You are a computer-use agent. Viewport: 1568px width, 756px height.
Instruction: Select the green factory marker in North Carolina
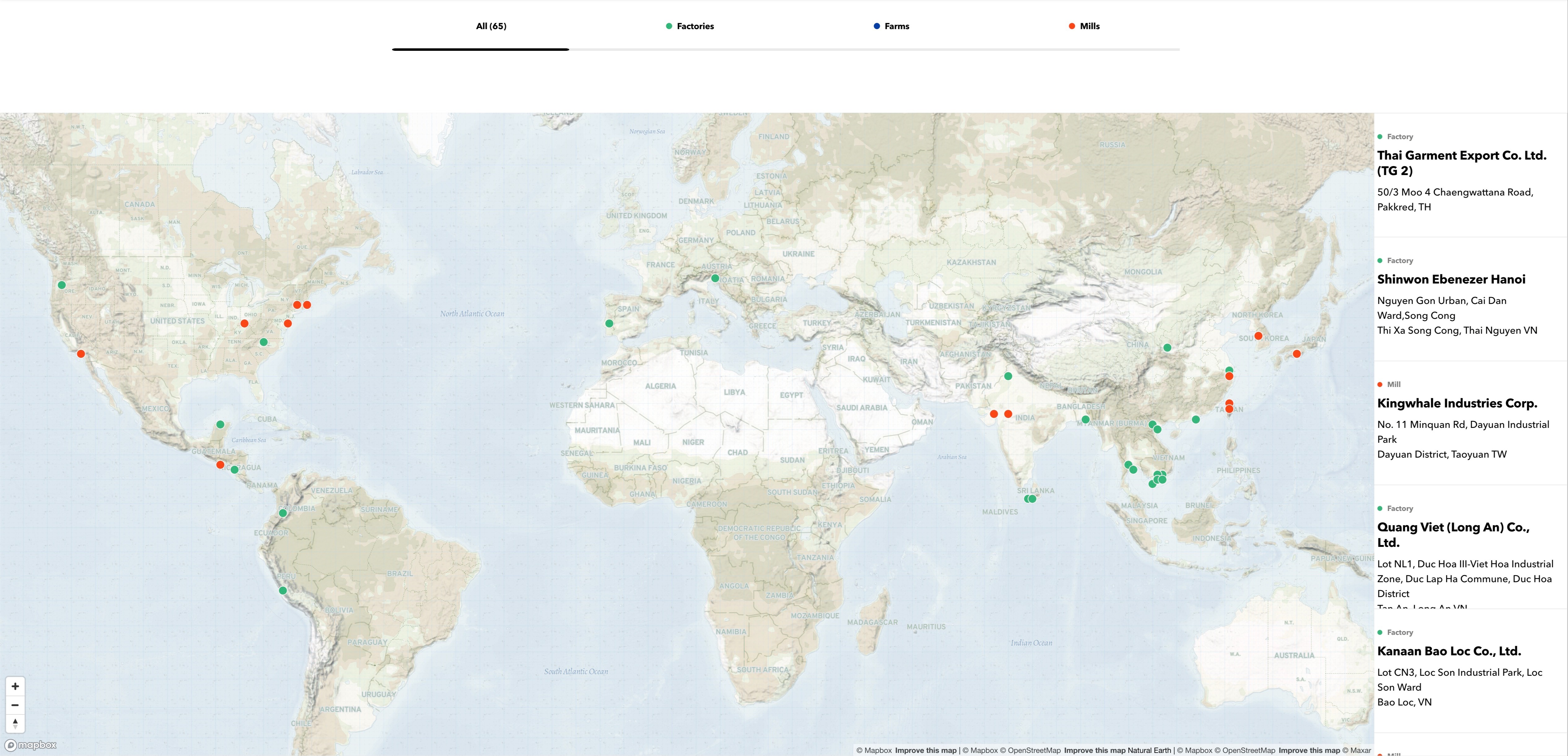point(264,342)
